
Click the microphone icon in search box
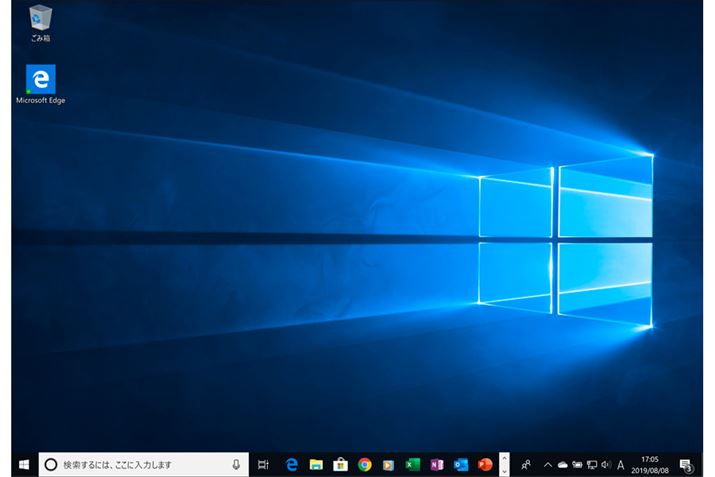coord(236,464)
